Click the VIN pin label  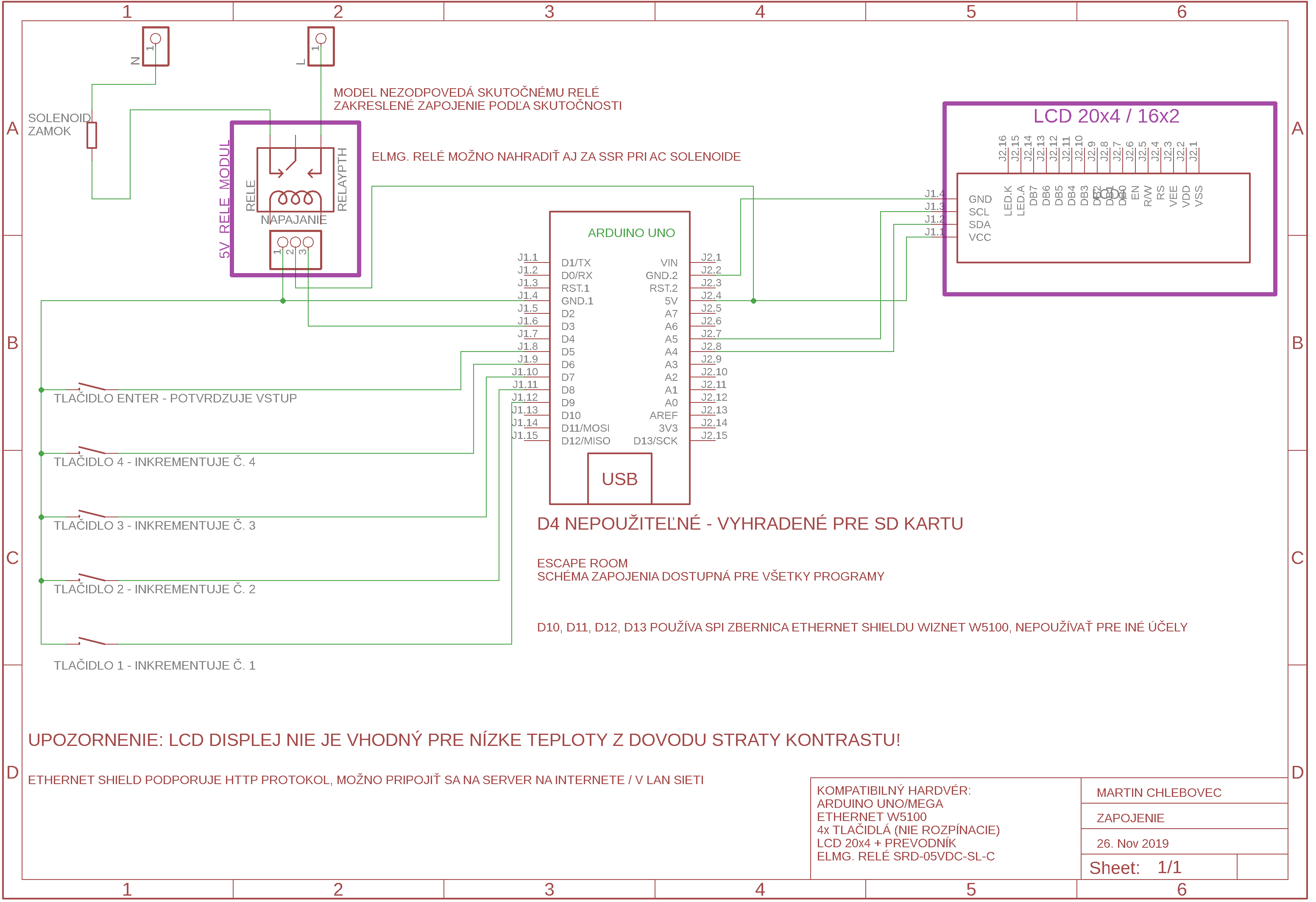click(669, 263)
